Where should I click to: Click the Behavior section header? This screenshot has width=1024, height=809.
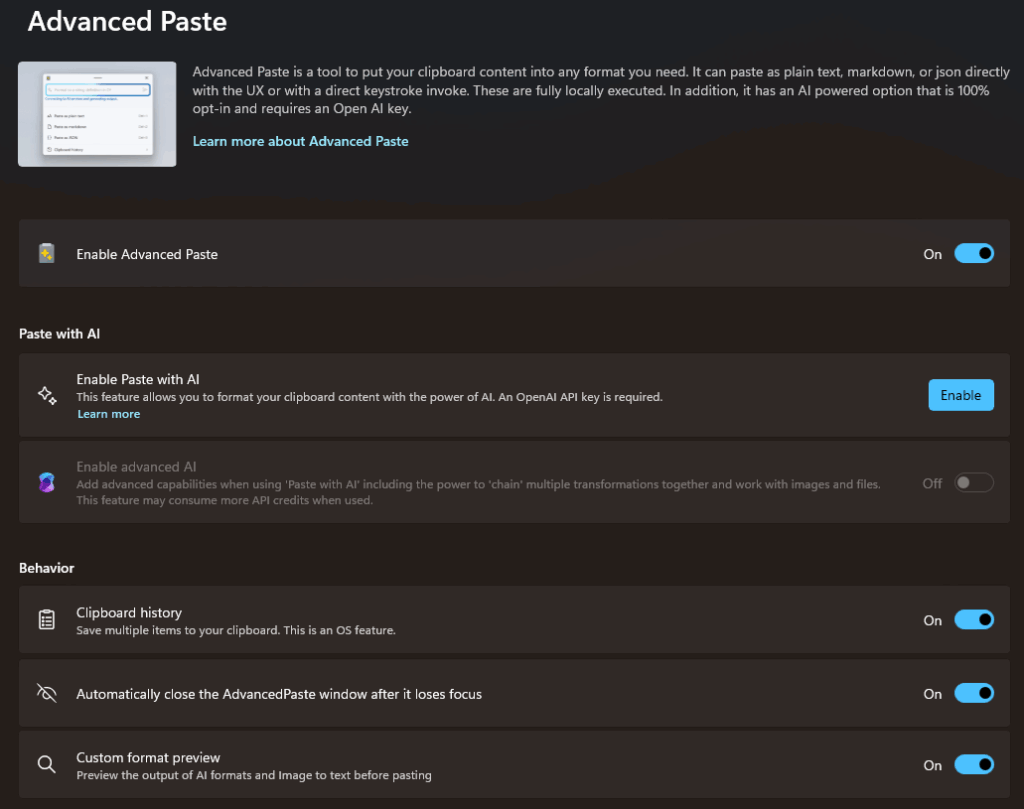coord(47,568)
